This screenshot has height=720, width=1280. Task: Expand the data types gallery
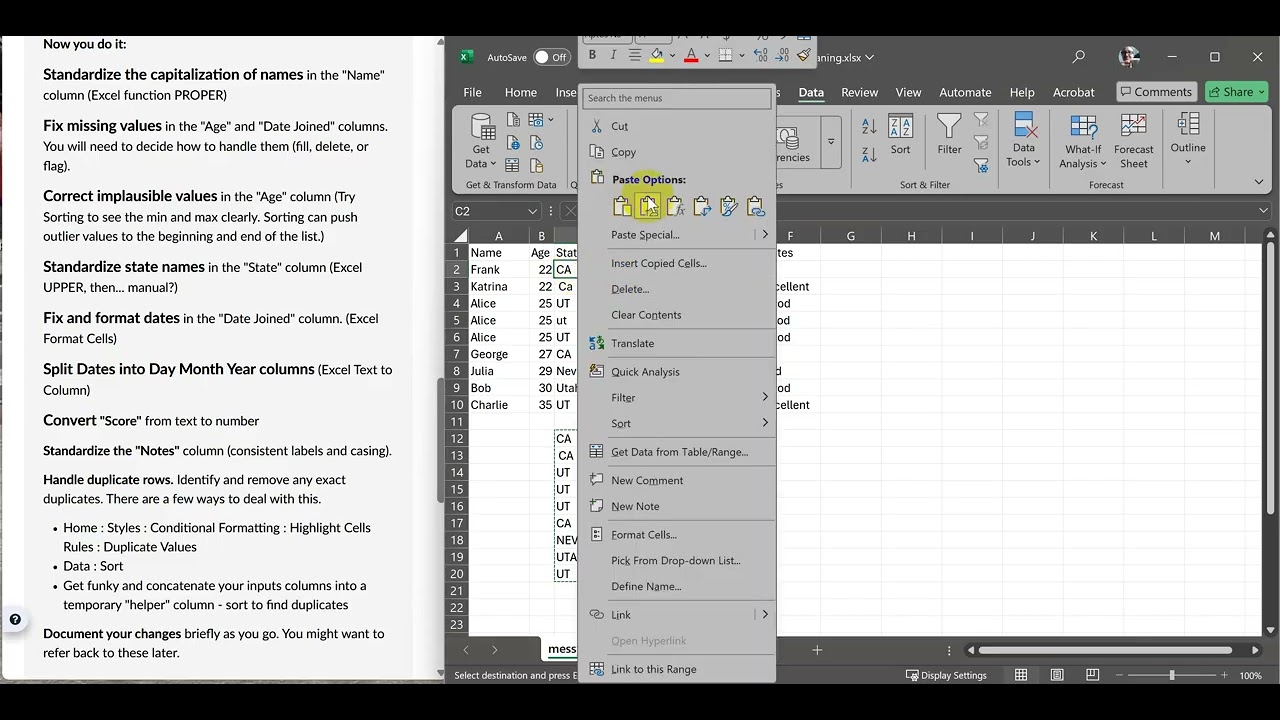tap(830, 142)
